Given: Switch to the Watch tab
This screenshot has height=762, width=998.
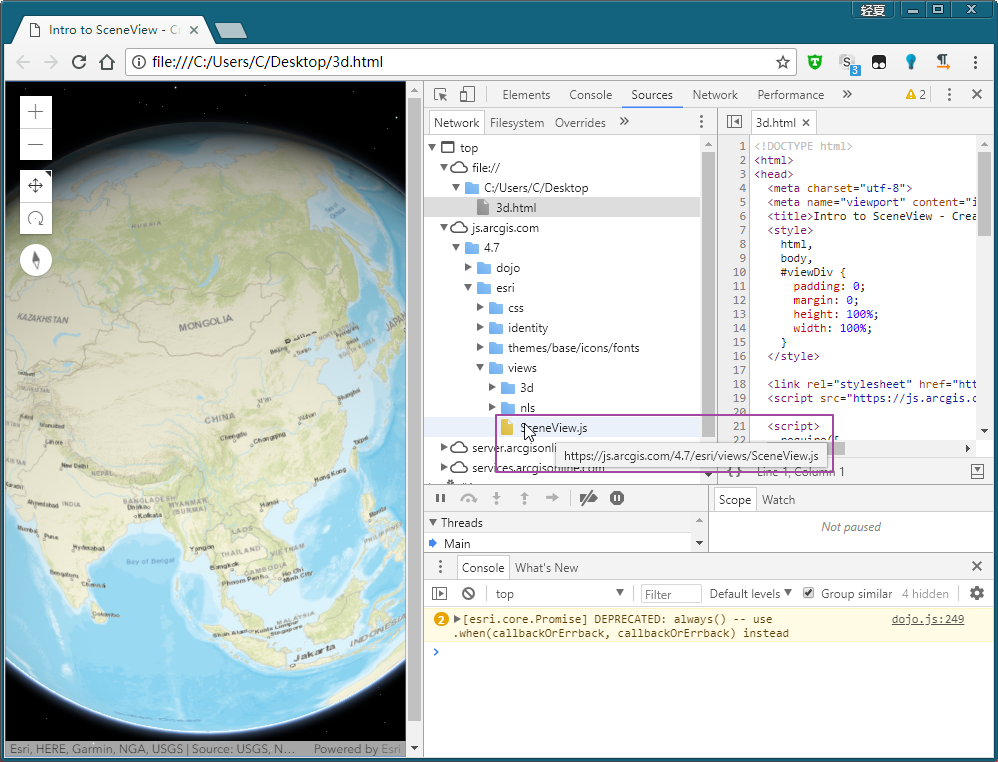Looking at the screenshot, I should coord(778,500).
